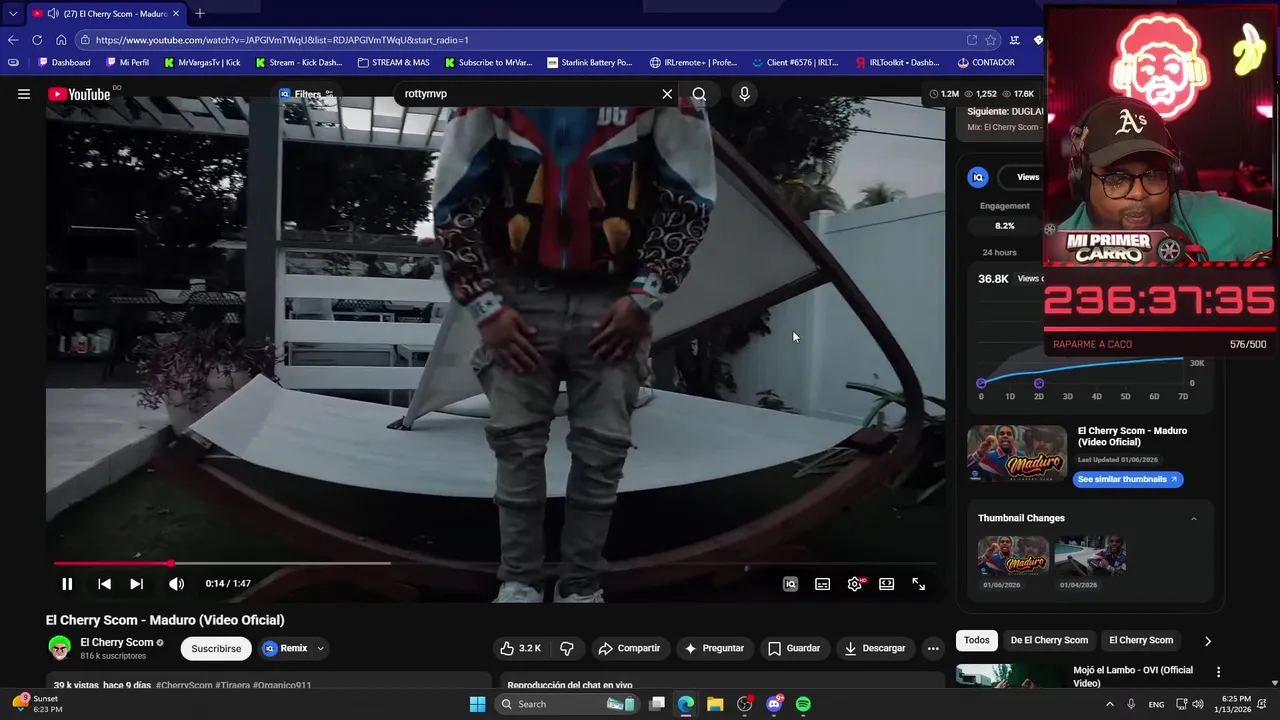
Task: Open the Mojó el Lambo video thumbnail
Action: (1009, 677)
